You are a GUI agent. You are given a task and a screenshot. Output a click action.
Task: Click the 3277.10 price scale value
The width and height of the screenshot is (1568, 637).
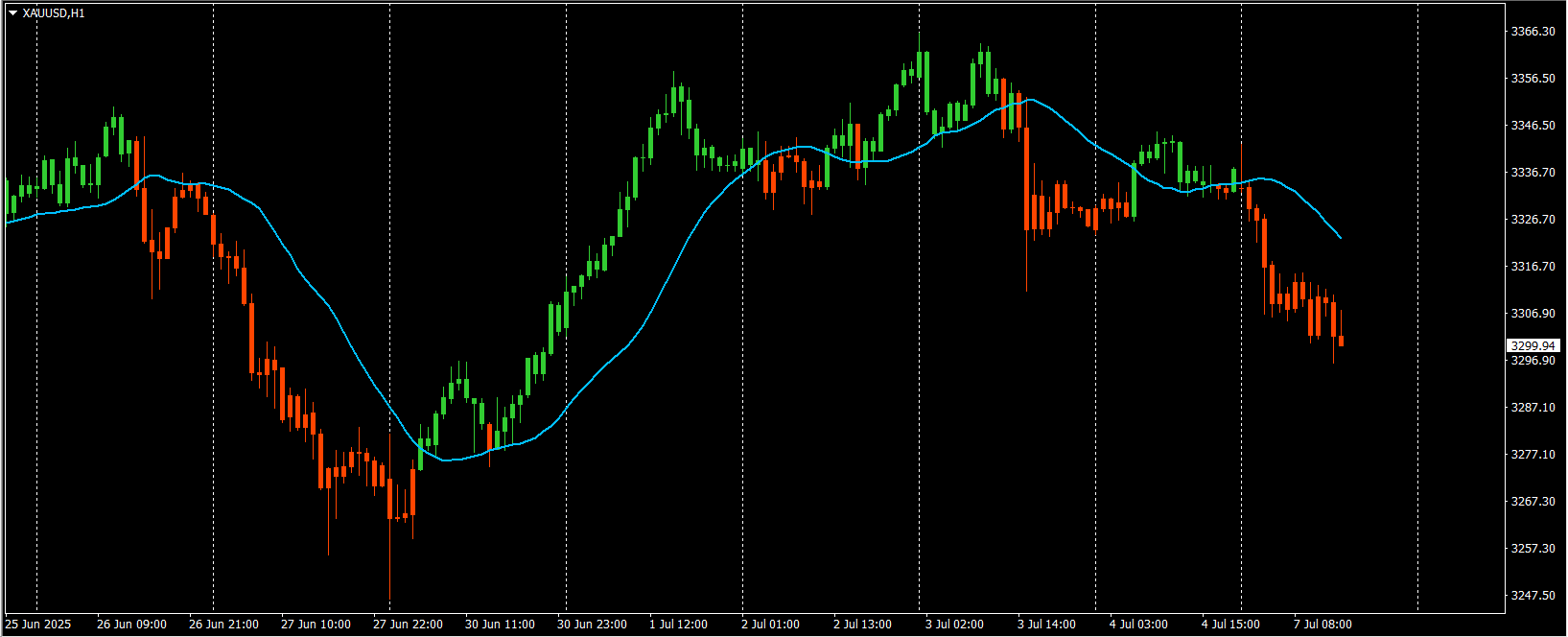point(1533,455)
